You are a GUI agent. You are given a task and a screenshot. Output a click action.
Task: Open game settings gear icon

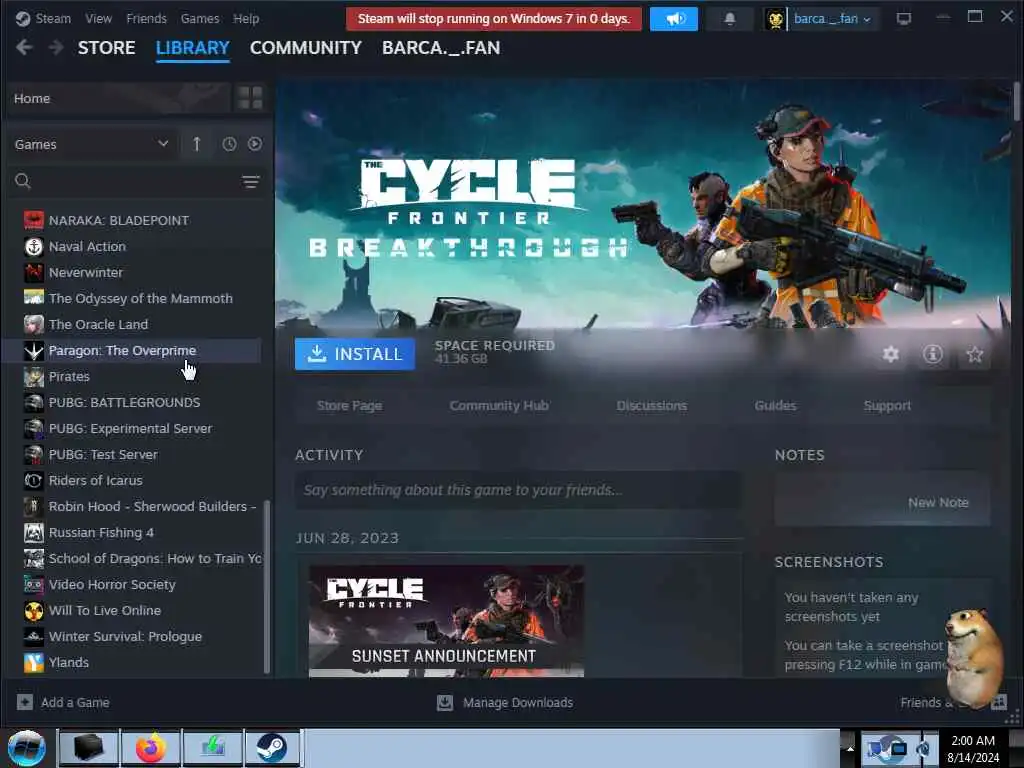click(x=891, y=354)
